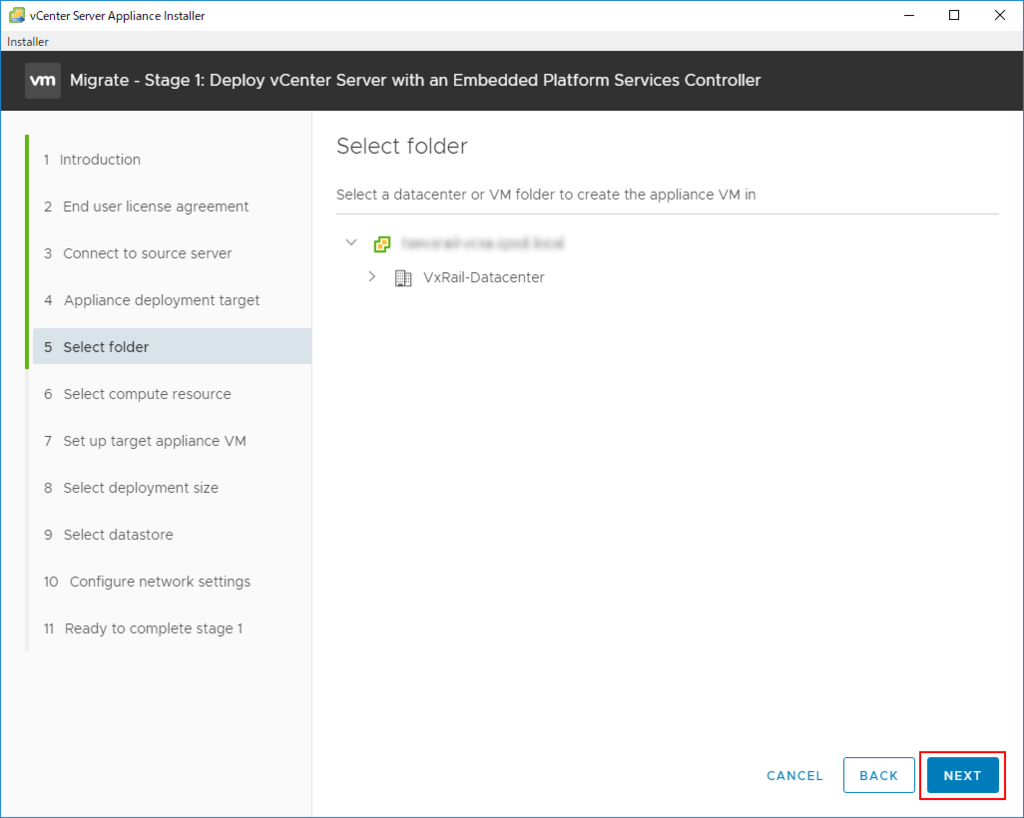
Task: Select the blurred vCenter server name
Action: pyautogui.click(x=483, y=243)
